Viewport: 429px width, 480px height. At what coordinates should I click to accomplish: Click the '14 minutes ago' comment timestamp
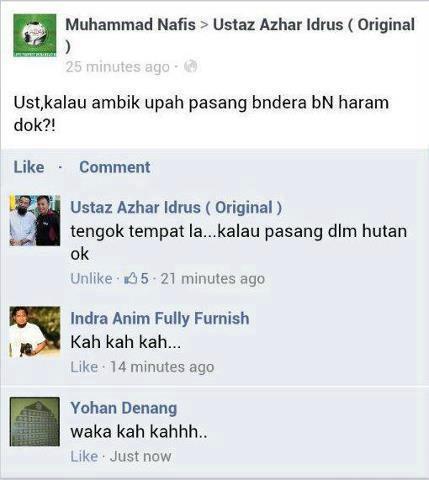pos(162,367)
